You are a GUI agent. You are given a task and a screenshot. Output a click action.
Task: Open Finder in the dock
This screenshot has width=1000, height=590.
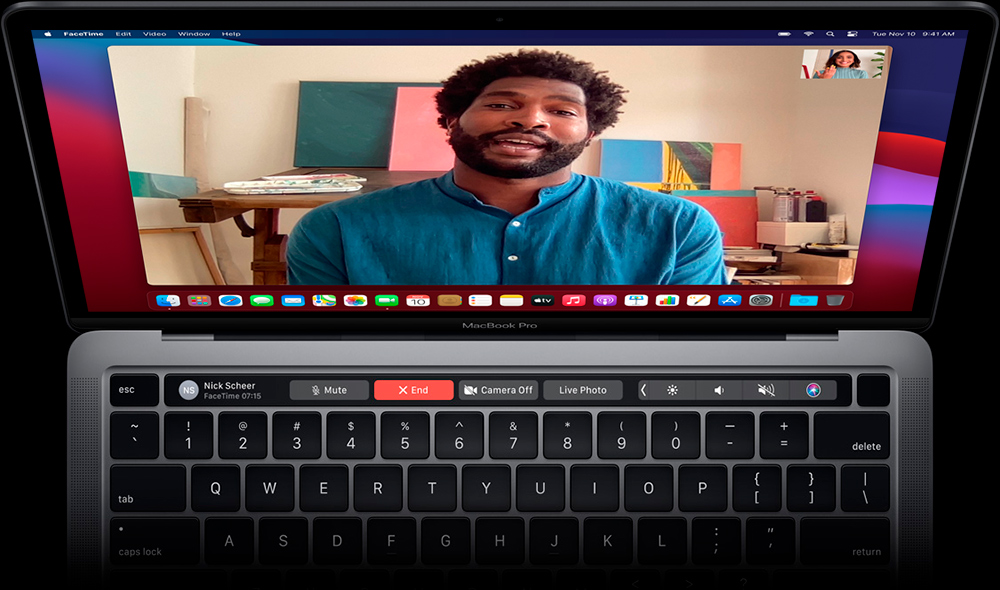point(169,300)
